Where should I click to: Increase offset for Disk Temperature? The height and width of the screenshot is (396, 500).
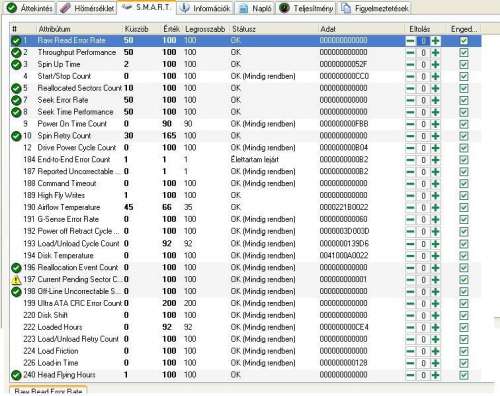(x=435, y=256)
